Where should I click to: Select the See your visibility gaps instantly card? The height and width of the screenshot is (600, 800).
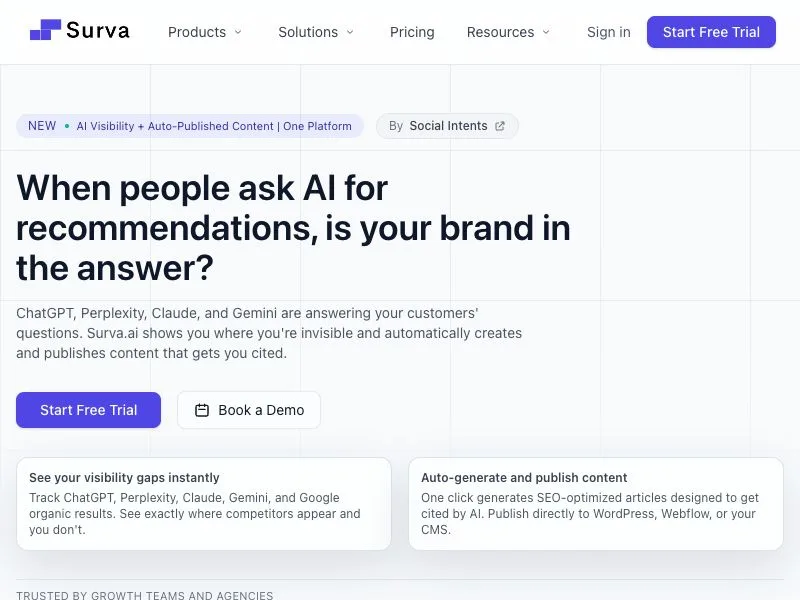(x=204, y=504)
